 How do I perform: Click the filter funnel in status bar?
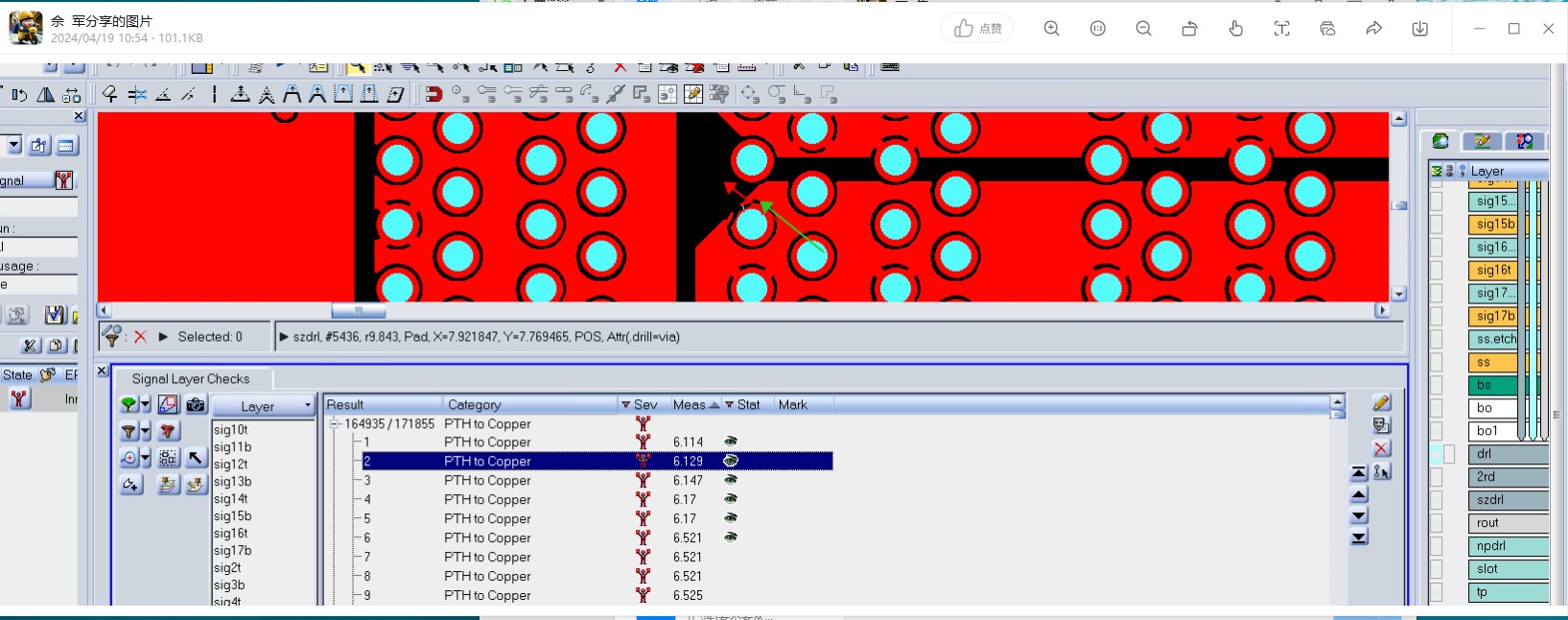tap(112, 337)
